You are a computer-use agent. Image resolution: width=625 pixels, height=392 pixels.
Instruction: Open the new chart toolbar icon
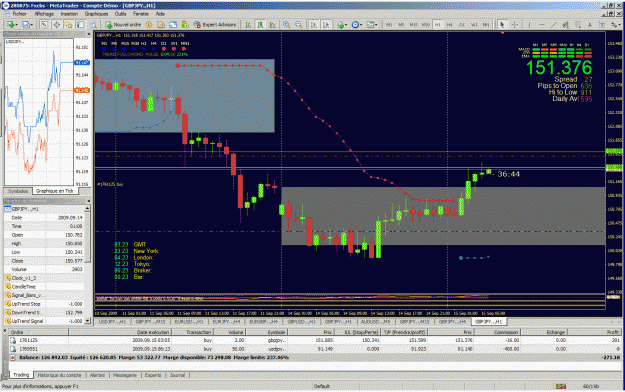coord(10,25)
